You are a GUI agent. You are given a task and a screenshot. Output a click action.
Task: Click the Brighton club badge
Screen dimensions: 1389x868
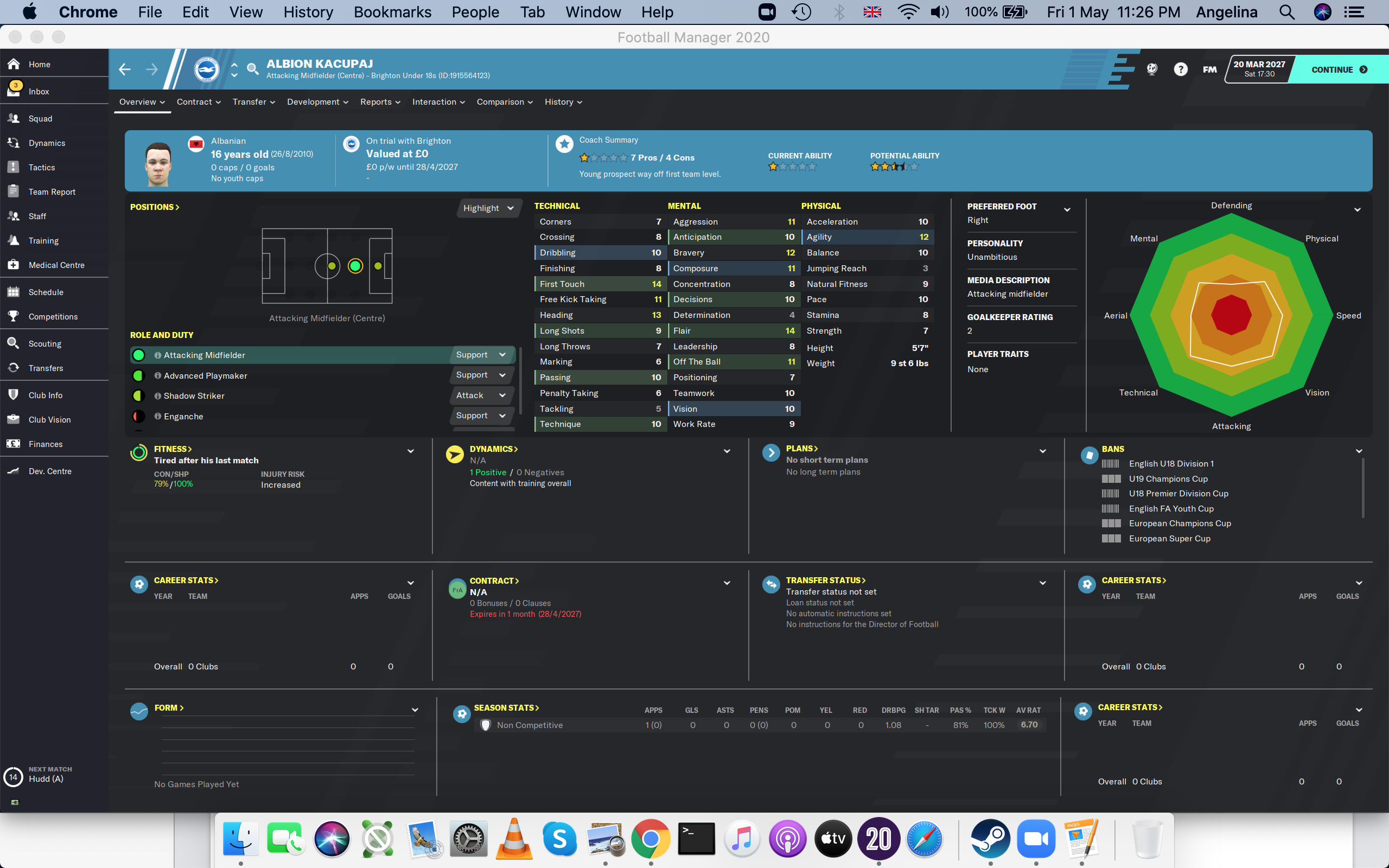click(x=206, y=69)
